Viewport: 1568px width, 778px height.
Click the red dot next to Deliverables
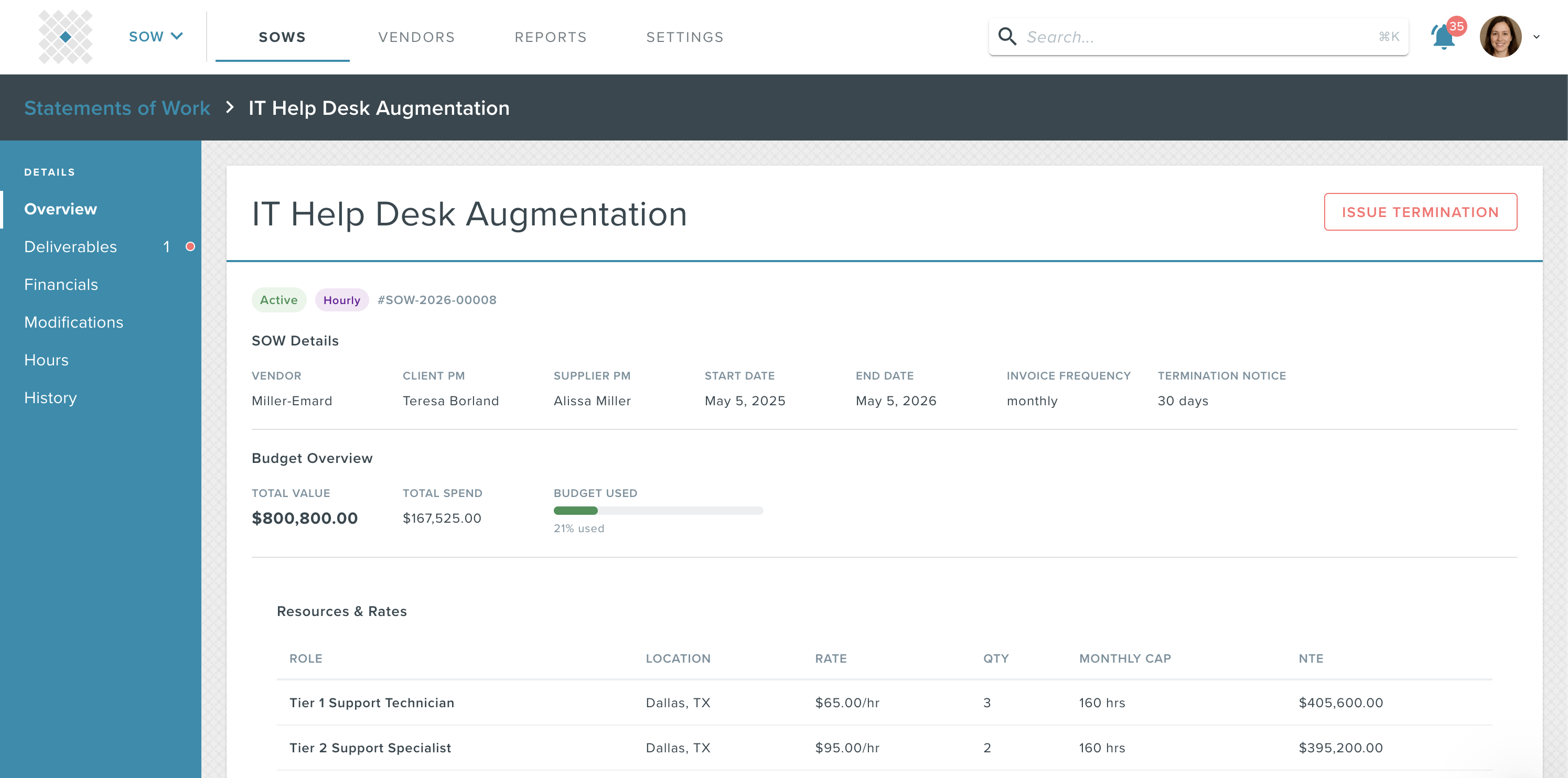point(190,246)
